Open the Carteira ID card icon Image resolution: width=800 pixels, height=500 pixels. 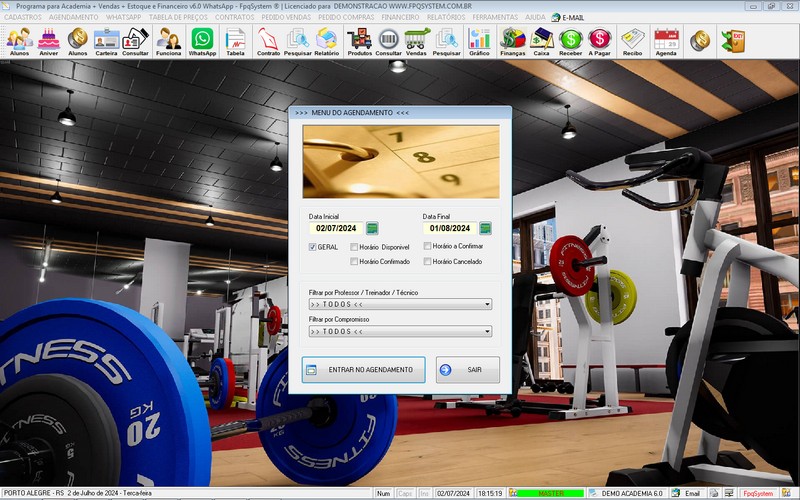click(x=107, y=42)
